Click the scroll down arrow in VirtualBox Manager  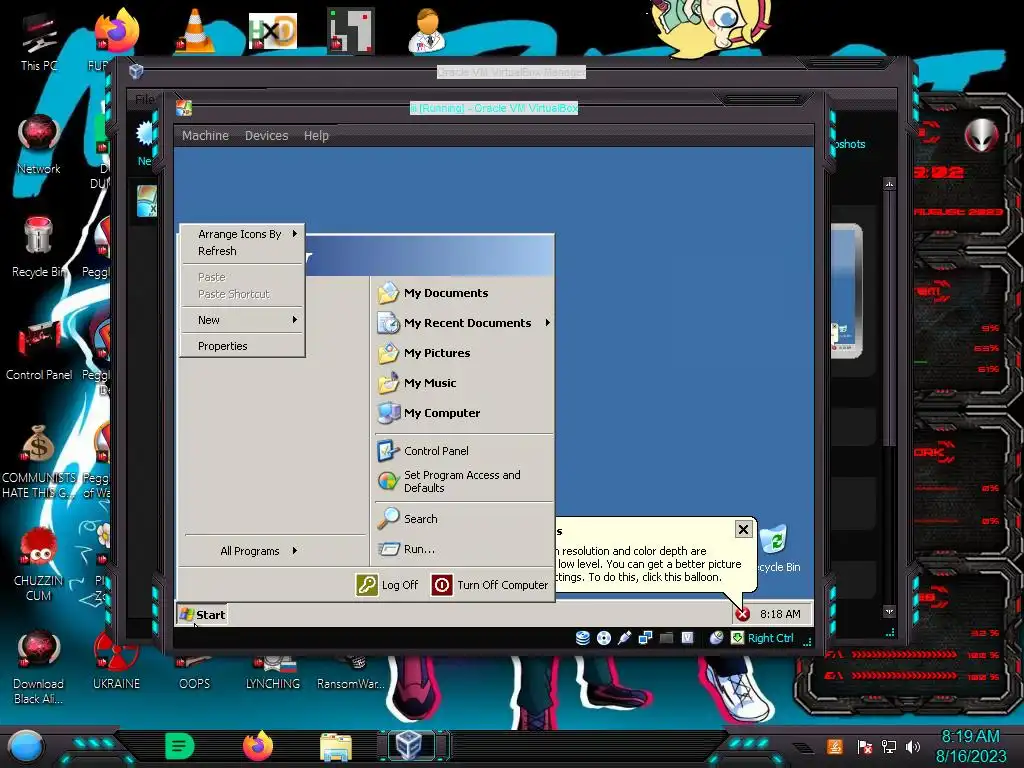[x=889, y=612]
